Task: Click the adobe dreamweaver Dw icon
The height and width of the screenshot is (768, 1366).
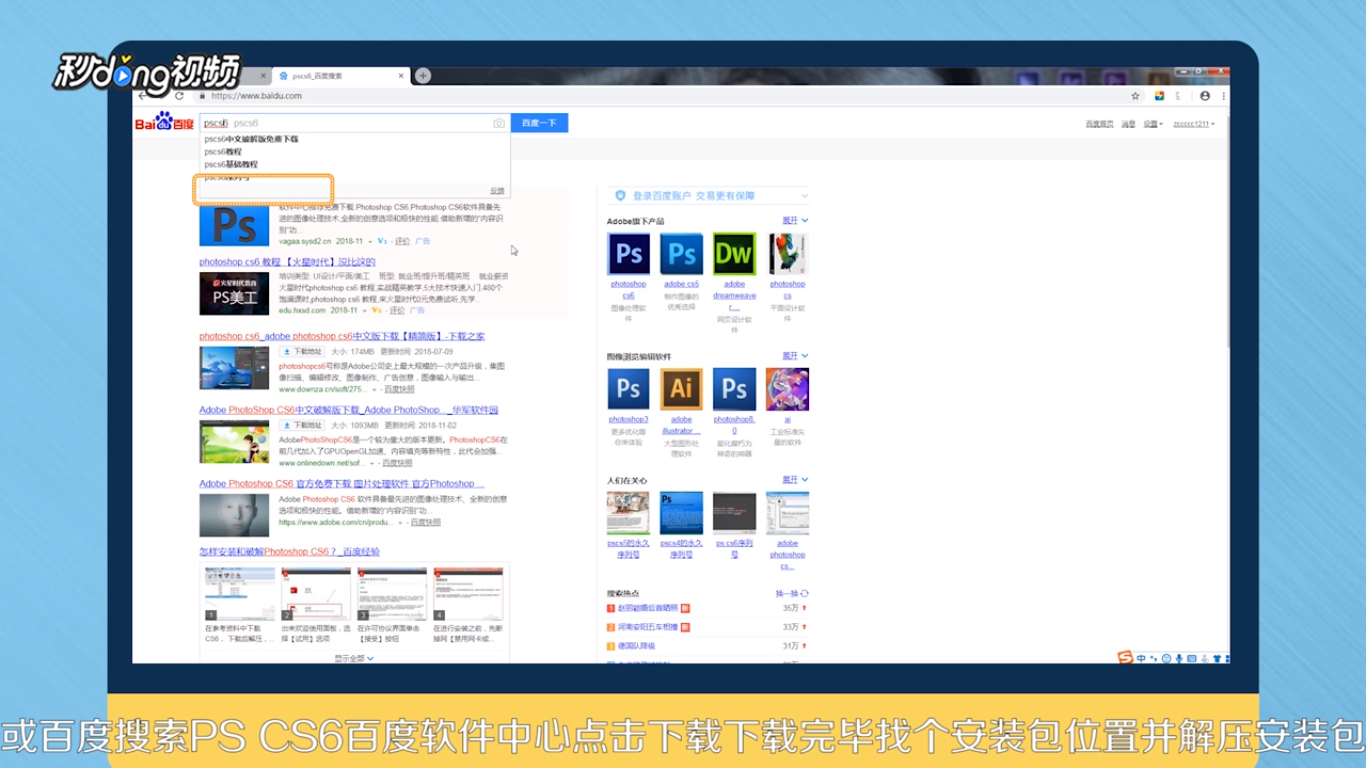Action: coord(734,254)
